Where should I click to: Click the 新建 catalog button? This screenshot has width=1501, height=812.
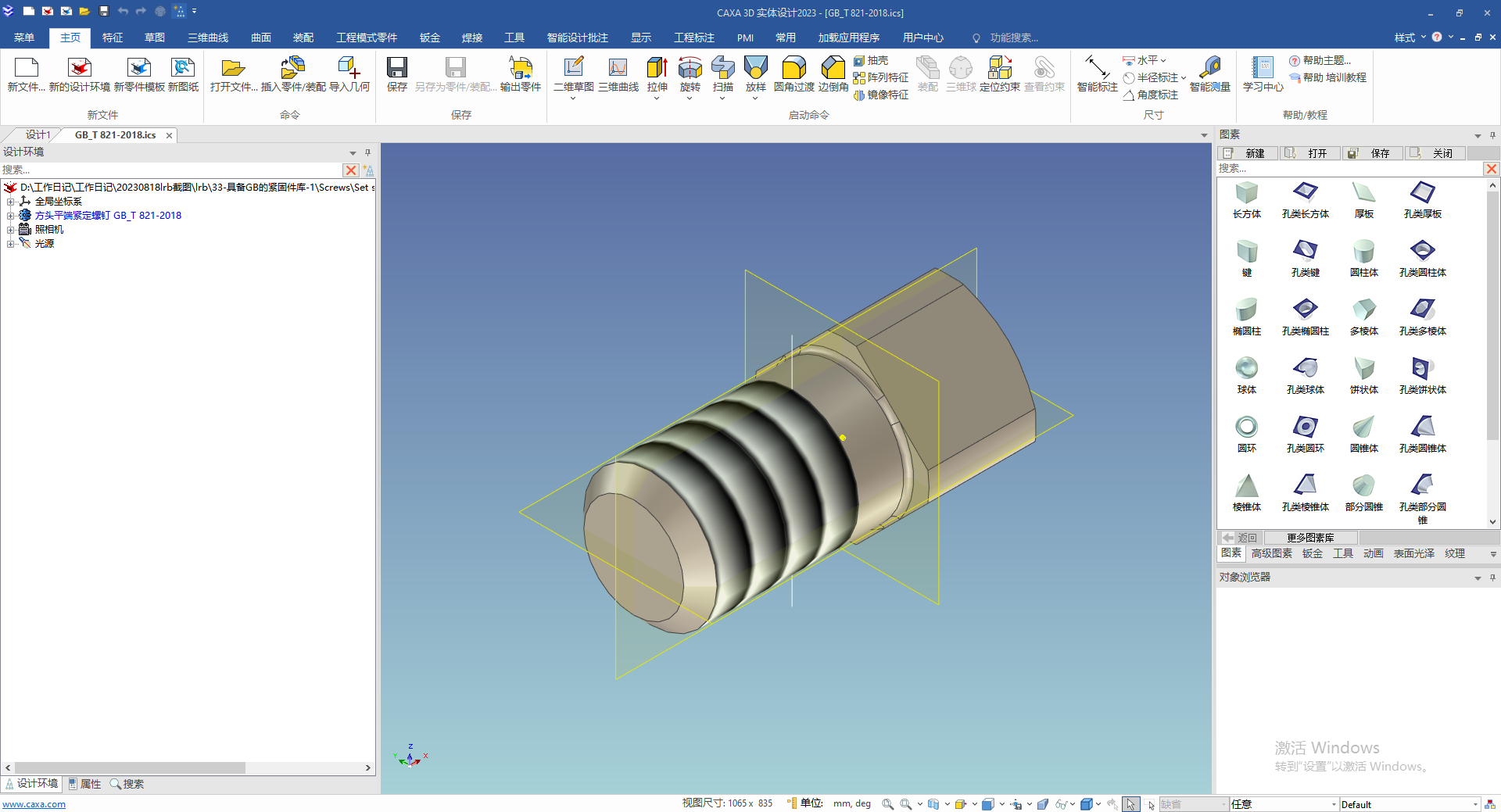point(1248,153)
